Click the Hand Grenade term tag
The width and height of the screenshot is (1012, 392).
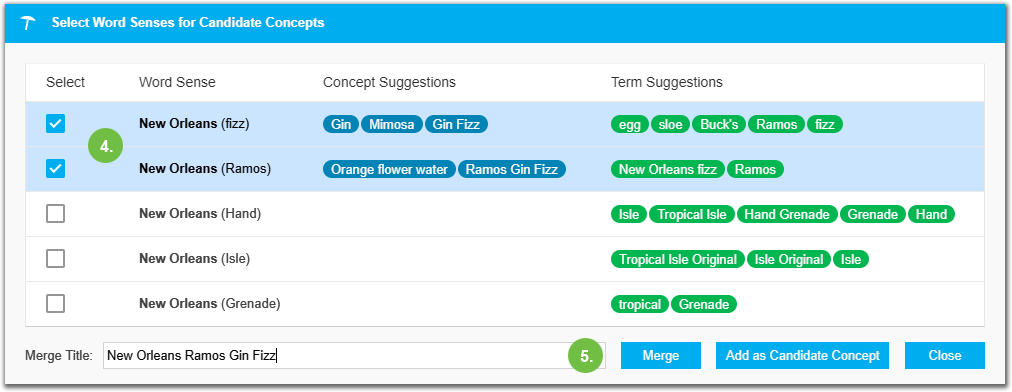[787, 214]
